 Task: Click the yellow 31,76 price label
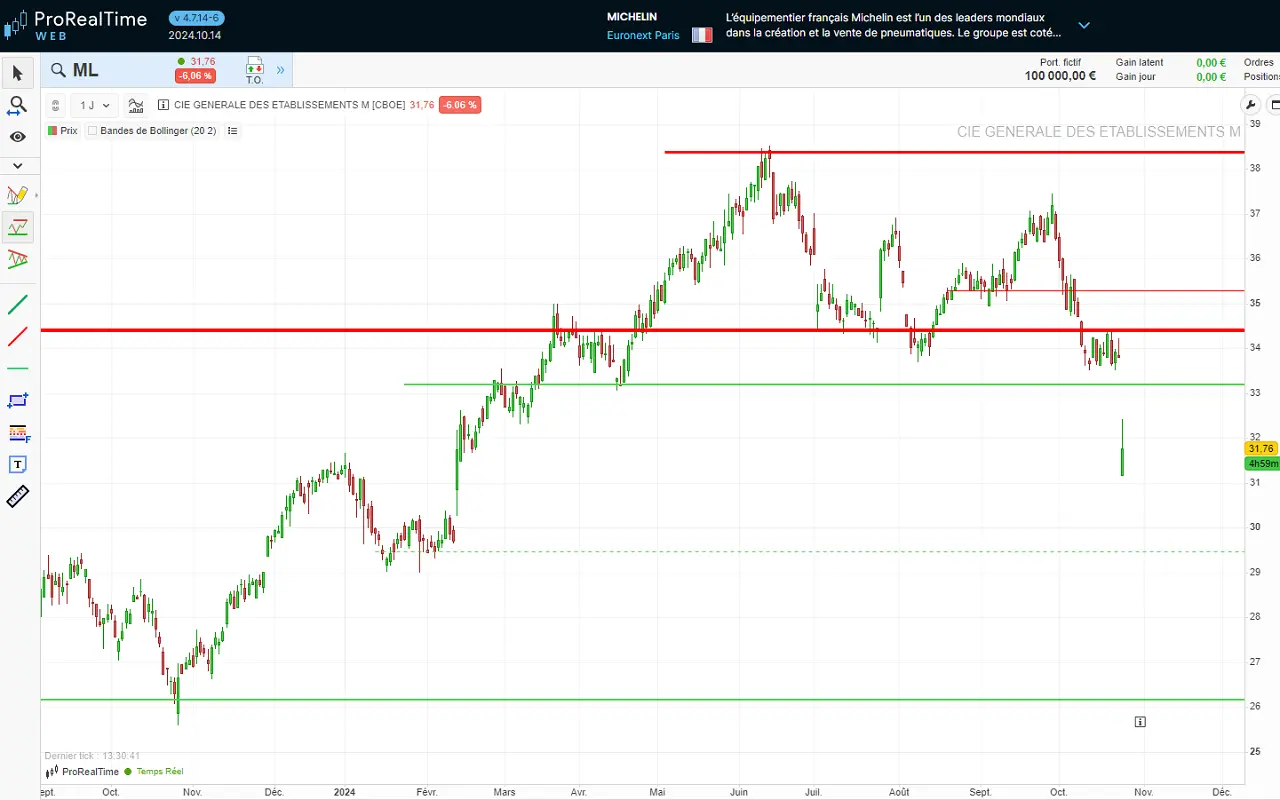1261,449
